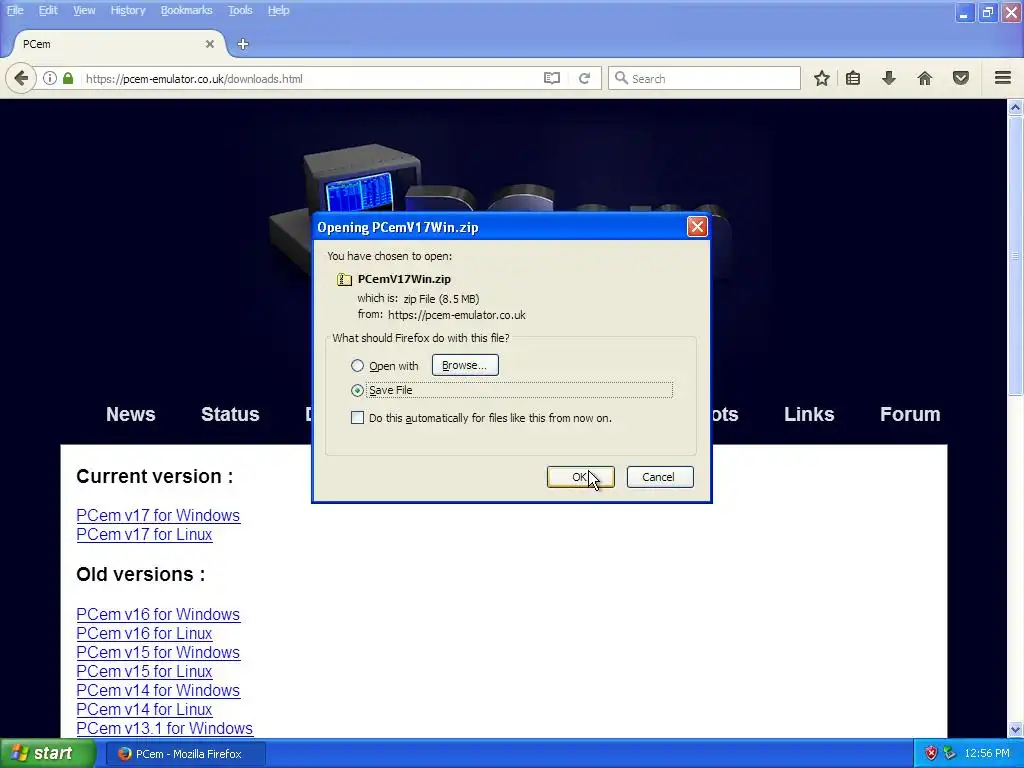
Task: Open the History menu
Action: (127, 10)
